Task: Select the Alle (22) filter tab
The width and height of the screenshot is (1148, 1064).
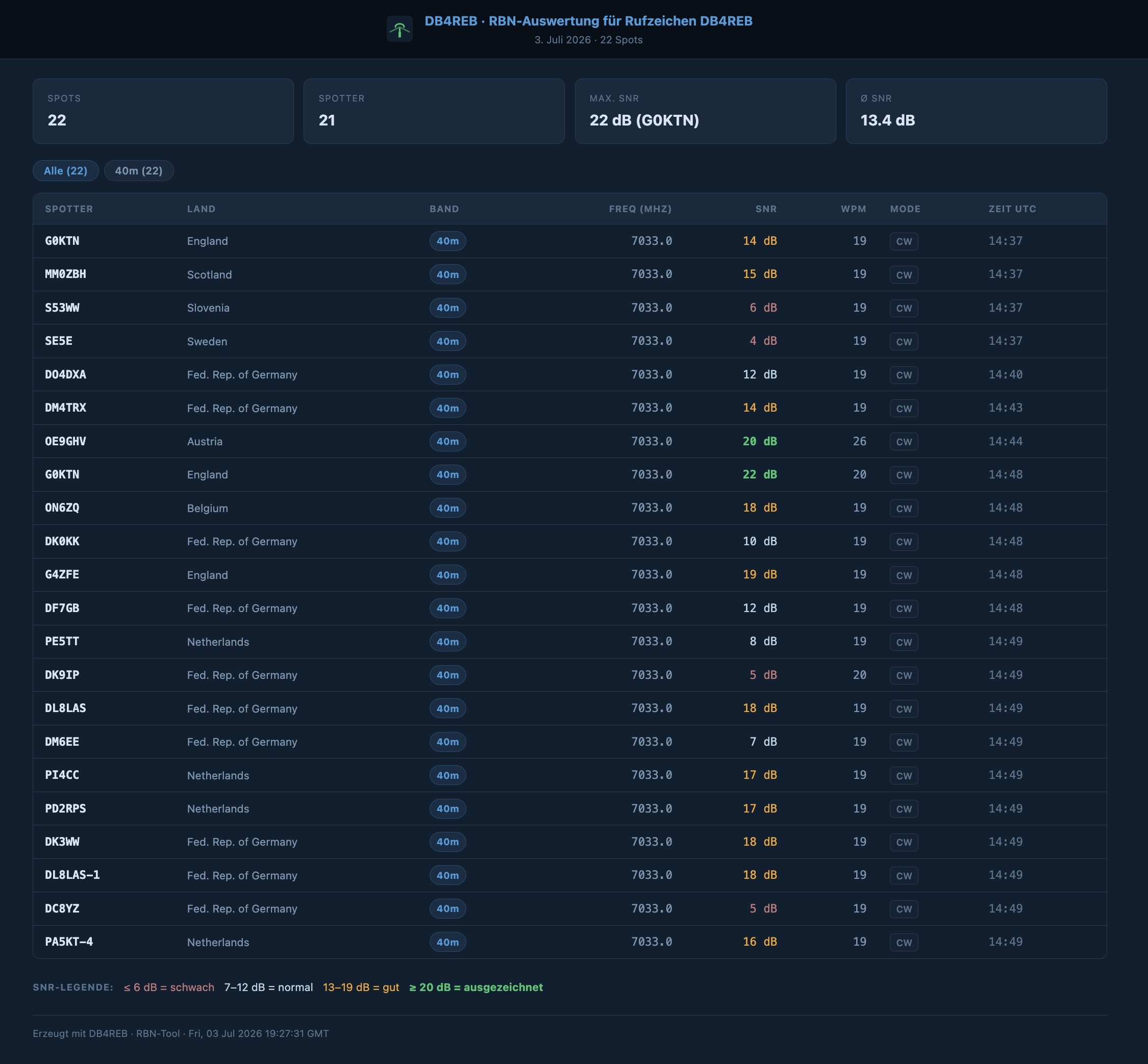Action: pos(66,170)
